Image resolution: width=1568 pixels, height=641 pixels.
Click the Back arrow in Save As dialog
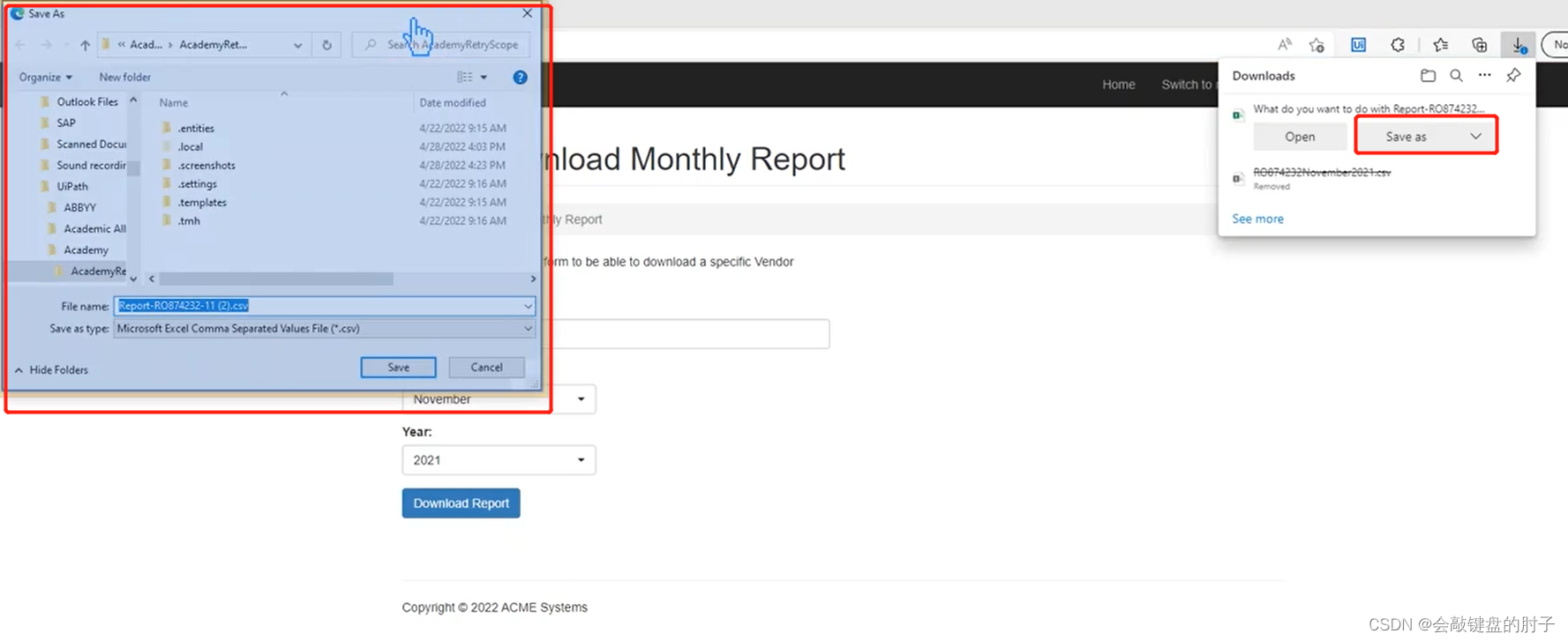coord(20,45)
